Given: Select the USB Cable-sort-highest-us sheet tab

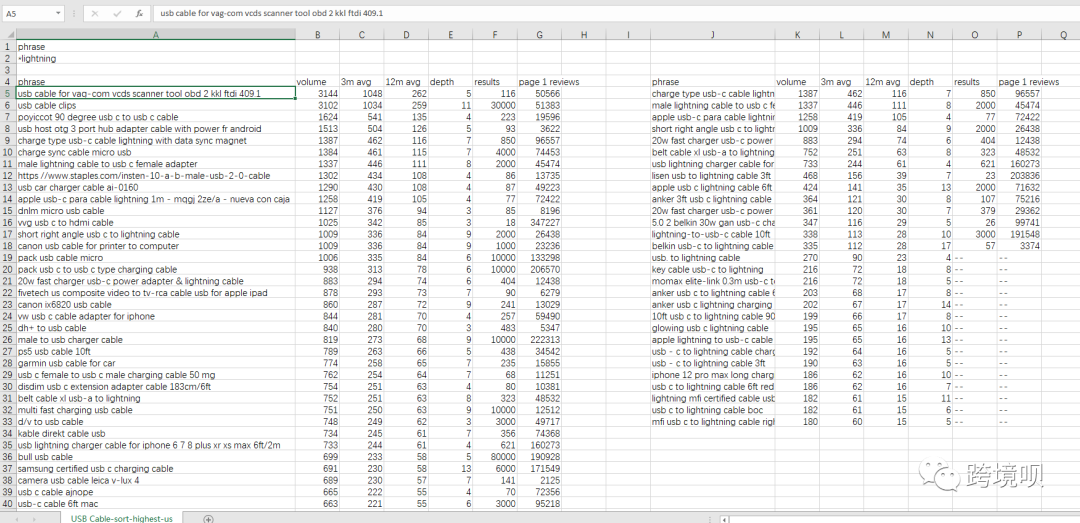Looking at the screenshot, I should point(122,518).
